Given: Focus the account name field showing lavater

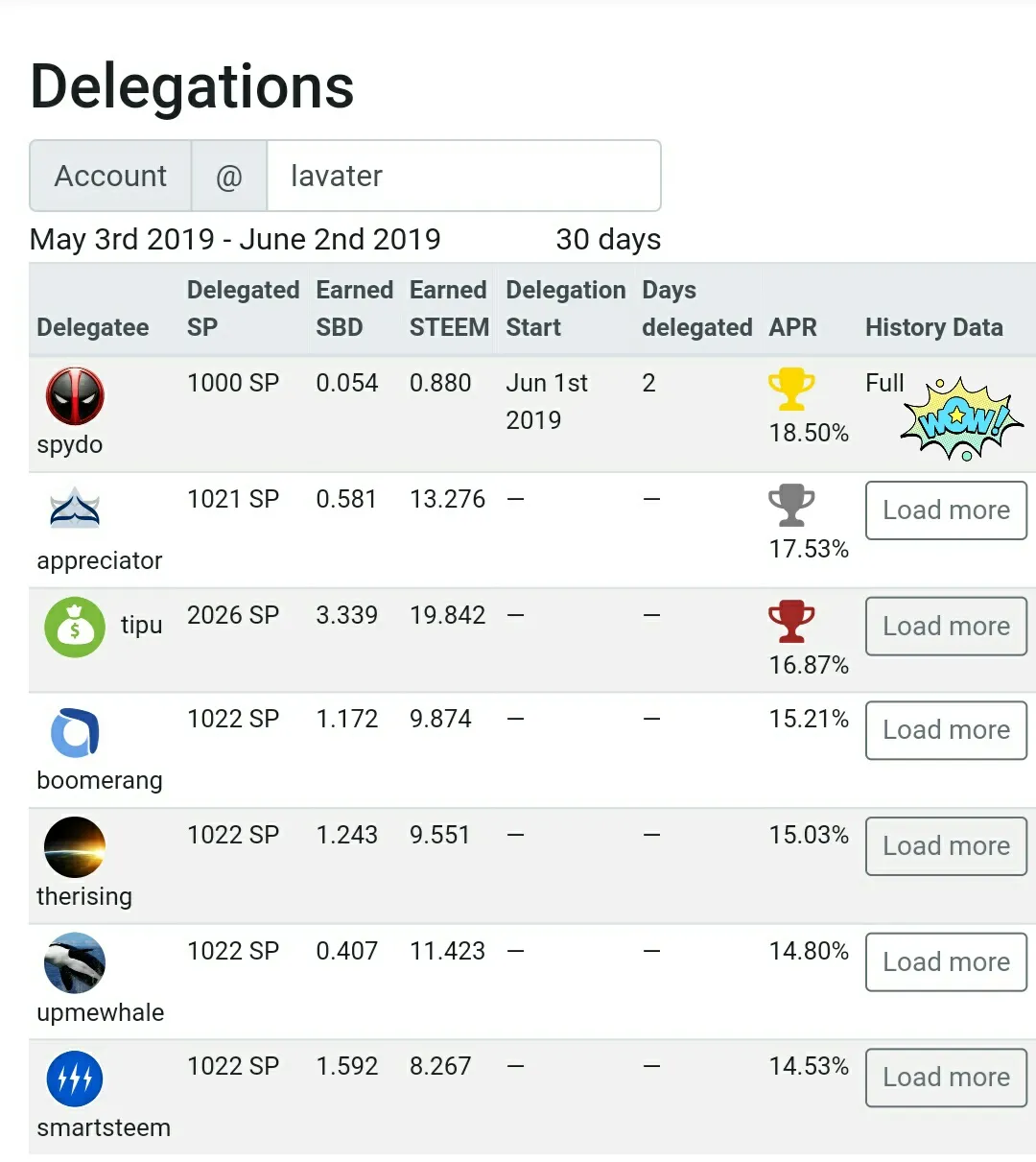Looking at the screenshot, I should point(463,176).
